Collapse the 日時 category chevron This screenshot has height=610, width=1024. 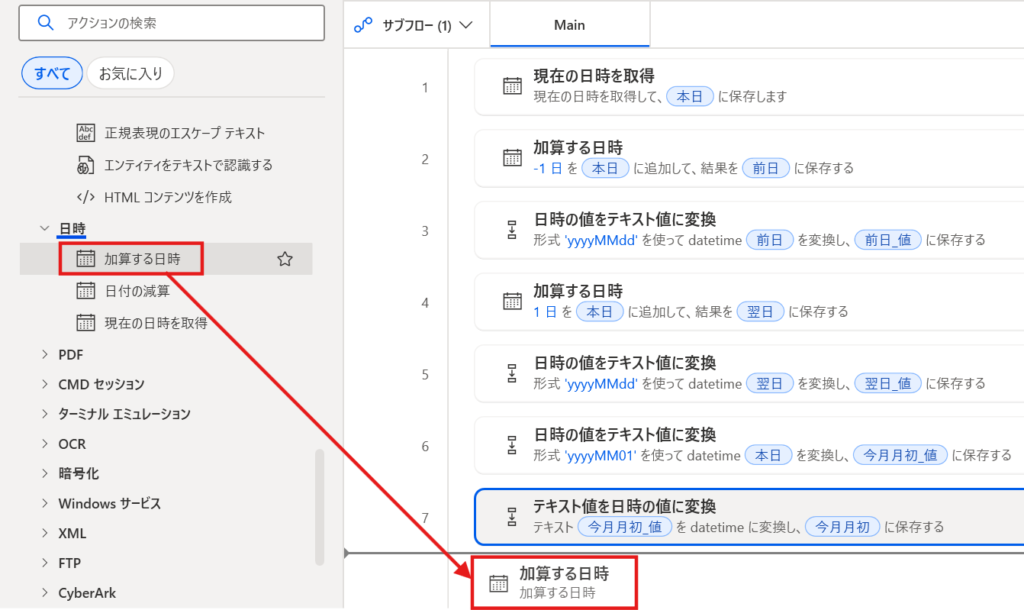click(44, 228)
